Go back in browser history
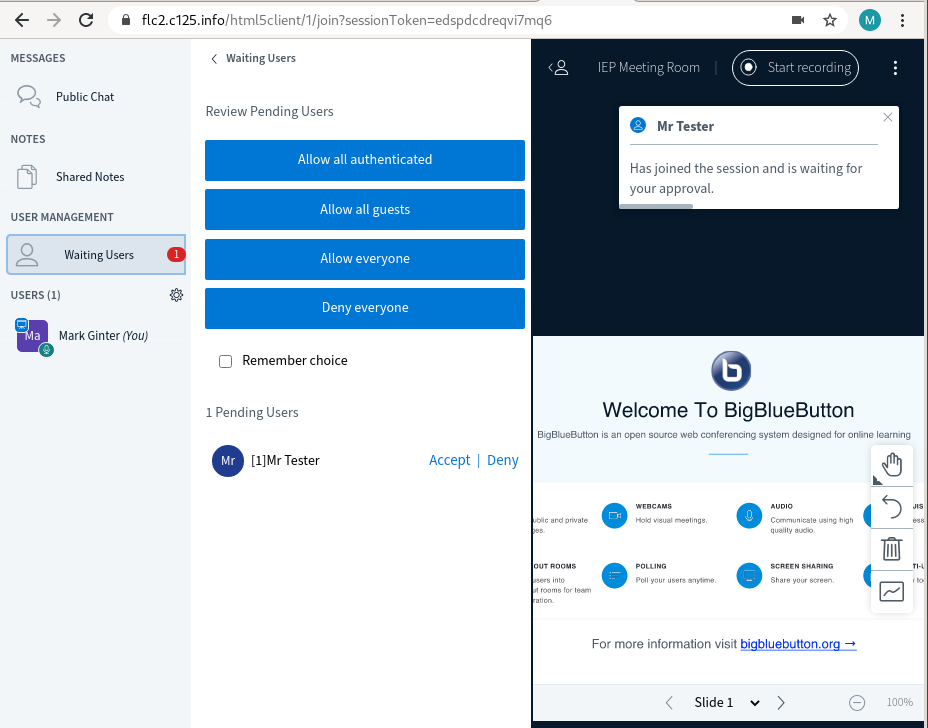This screenshot has height=728, width=928. 22,20
